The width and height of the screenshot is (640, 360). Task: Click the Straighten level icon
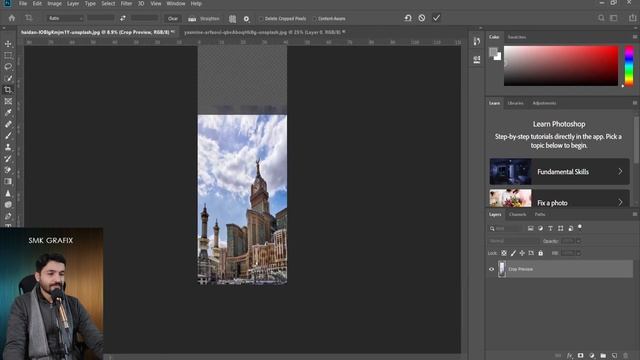[x=192, y=19]
